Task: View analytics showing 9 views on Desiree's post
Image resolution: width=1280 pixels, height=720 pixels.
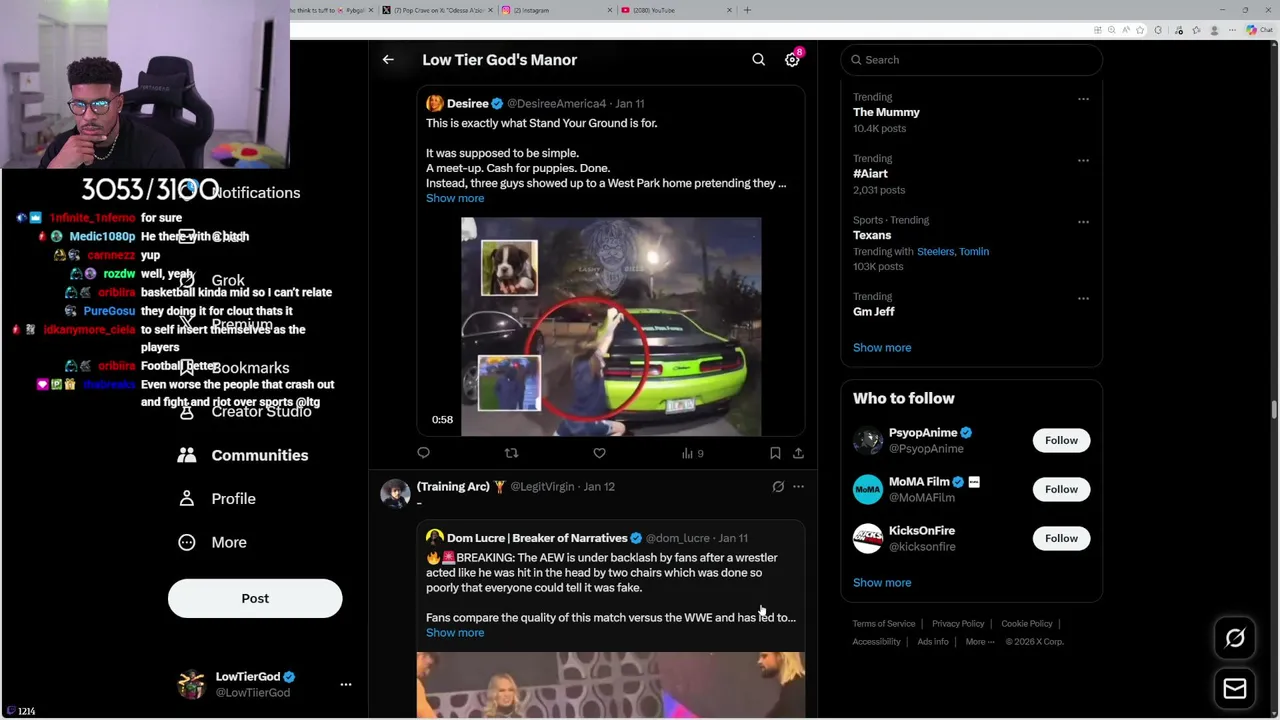Action: (x=692, y=453)
